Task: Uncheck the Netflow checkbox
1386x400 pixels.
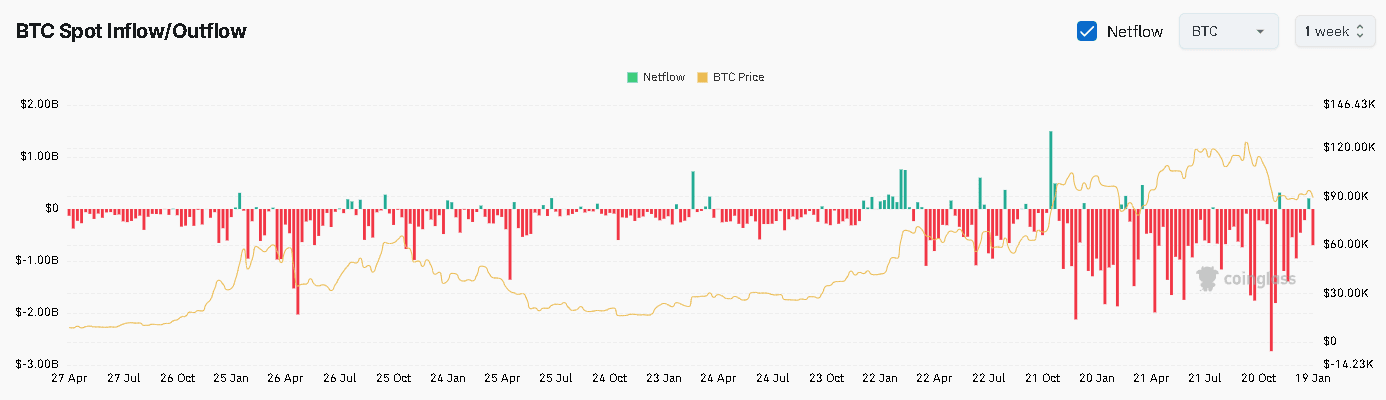Action: tap(1087, 31)
